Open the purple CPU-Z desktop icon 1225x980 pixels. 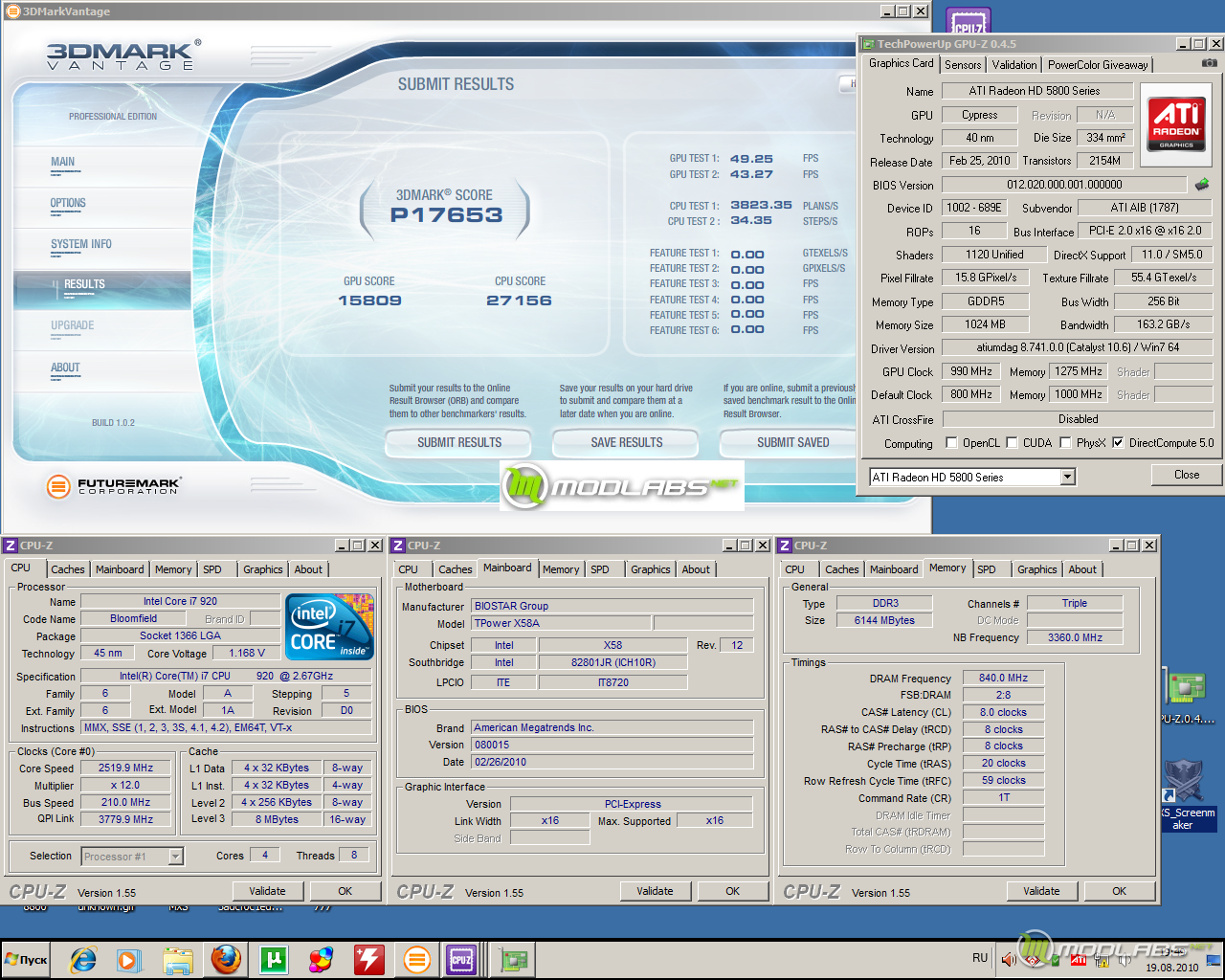point(968,22)
